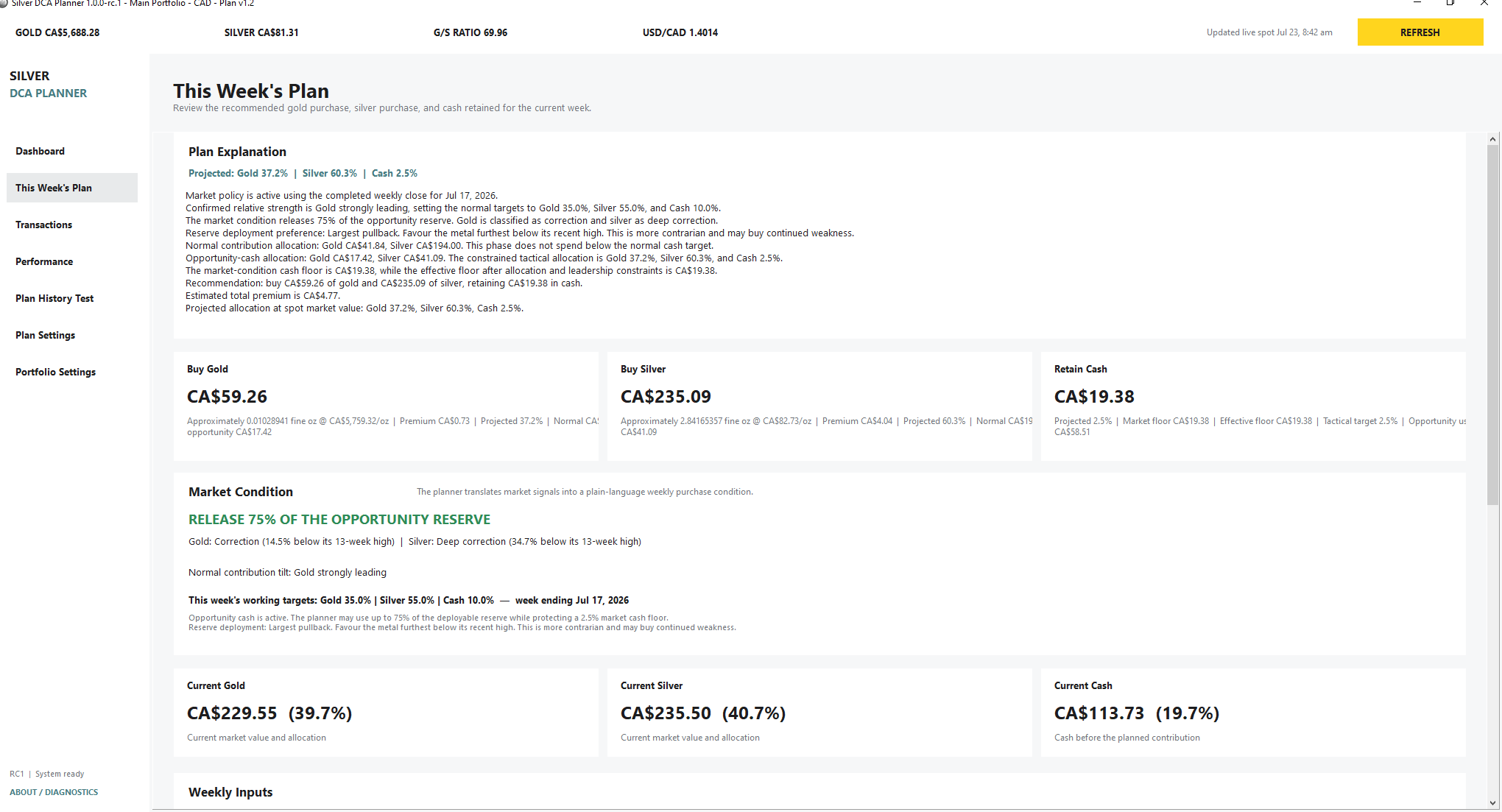Click the Buy Gold CA$59.26 amount

(x=227, y=397)
